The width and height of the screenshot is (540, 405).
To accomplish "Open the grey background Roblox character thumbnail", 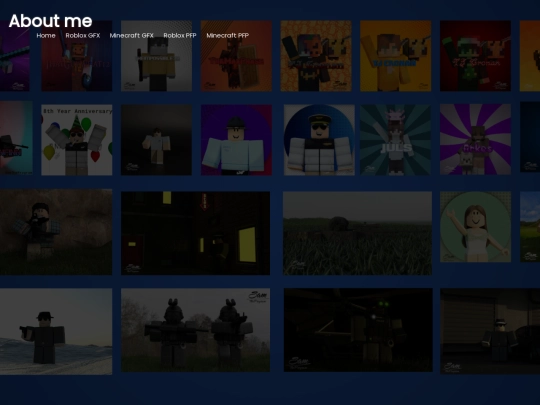I will [156, 56].
